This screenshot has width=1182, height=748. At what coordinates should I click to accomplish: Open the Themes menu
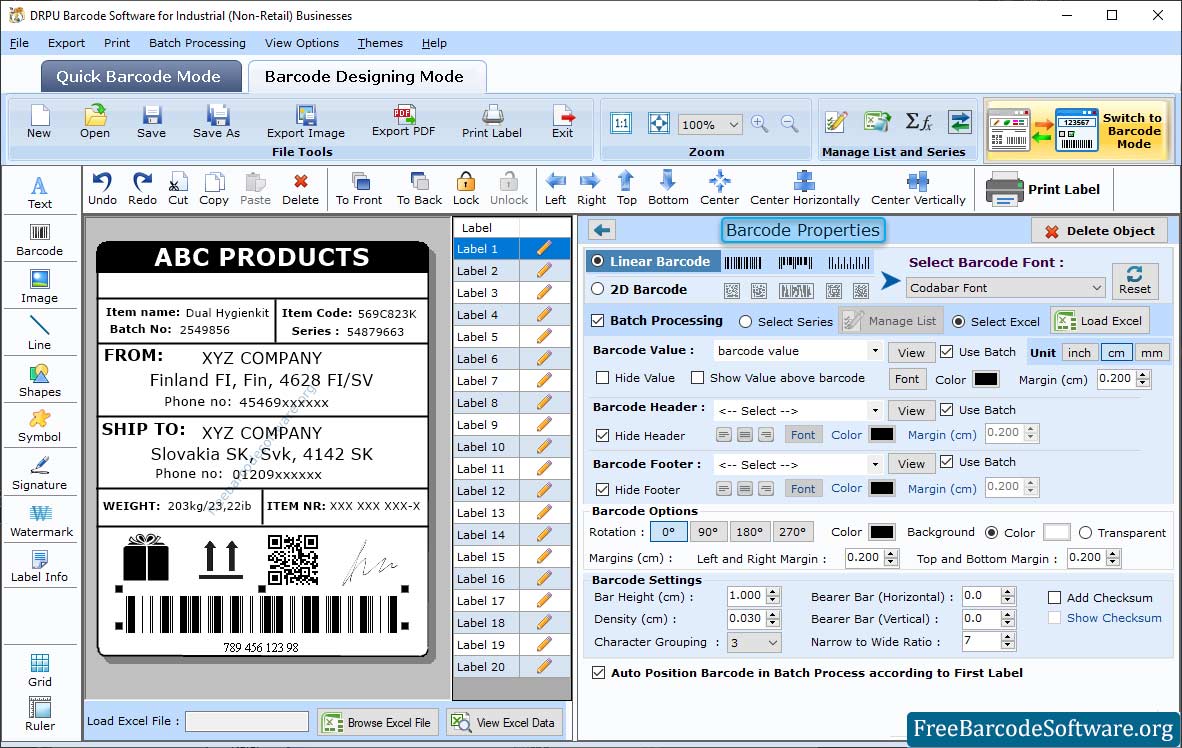tap(380, 43)
